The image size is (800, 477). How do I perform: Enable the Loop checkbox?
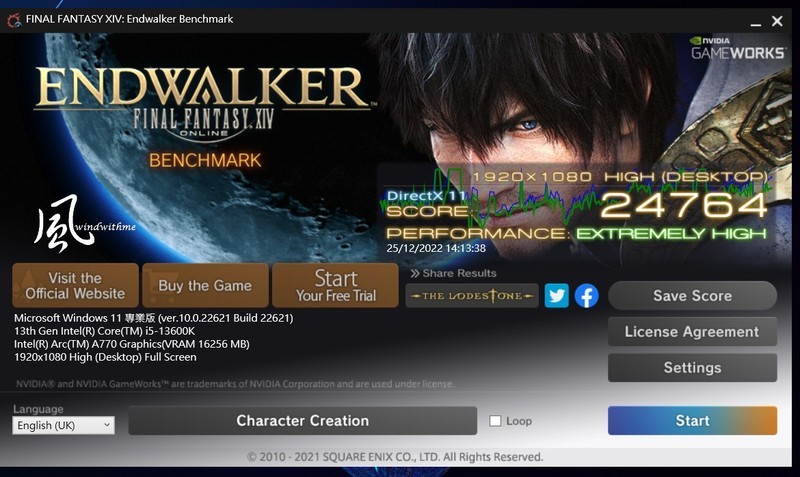pos(495,421)
